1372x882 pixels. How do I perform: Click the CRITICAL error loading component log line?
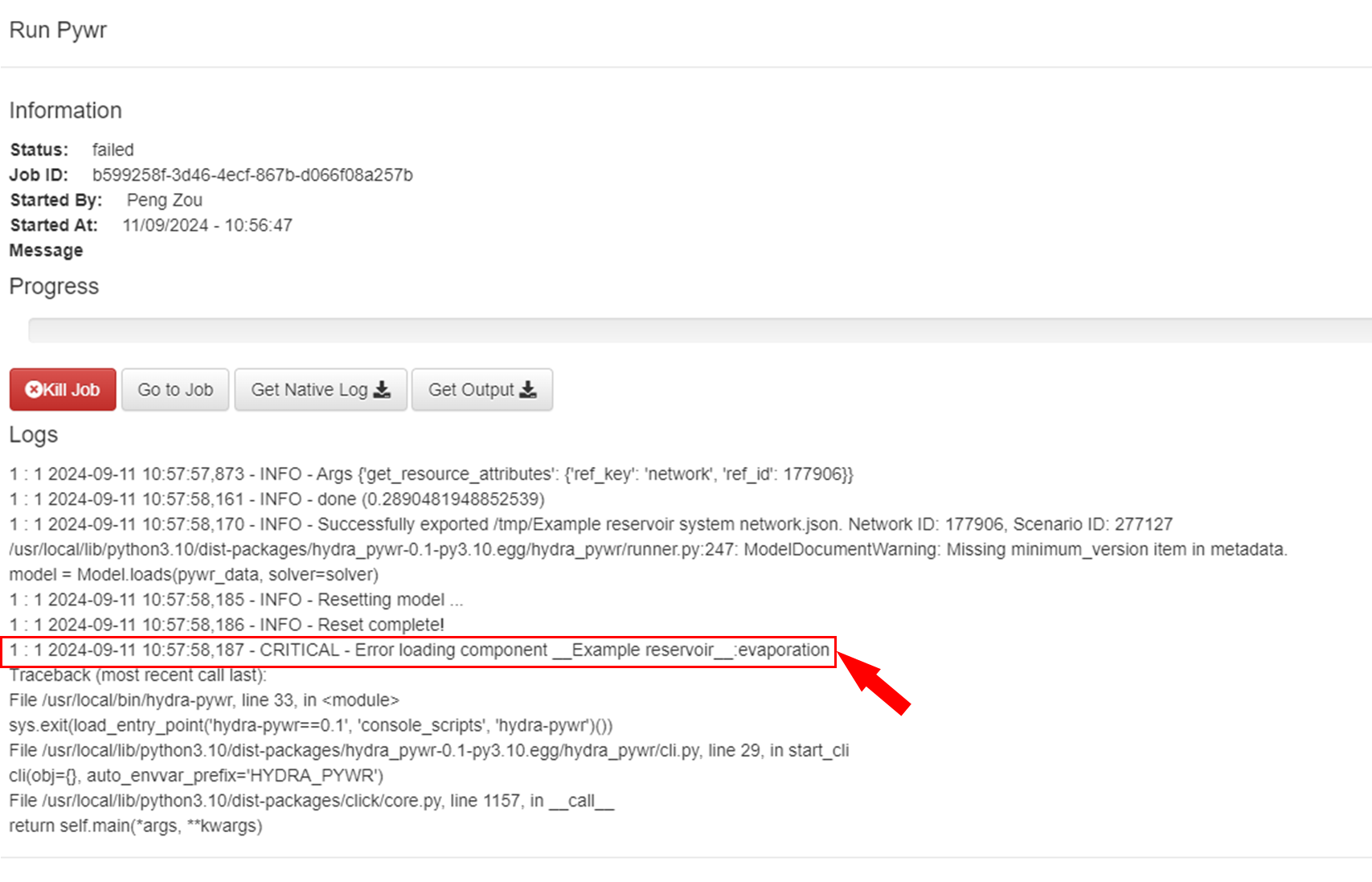(419, 650)
